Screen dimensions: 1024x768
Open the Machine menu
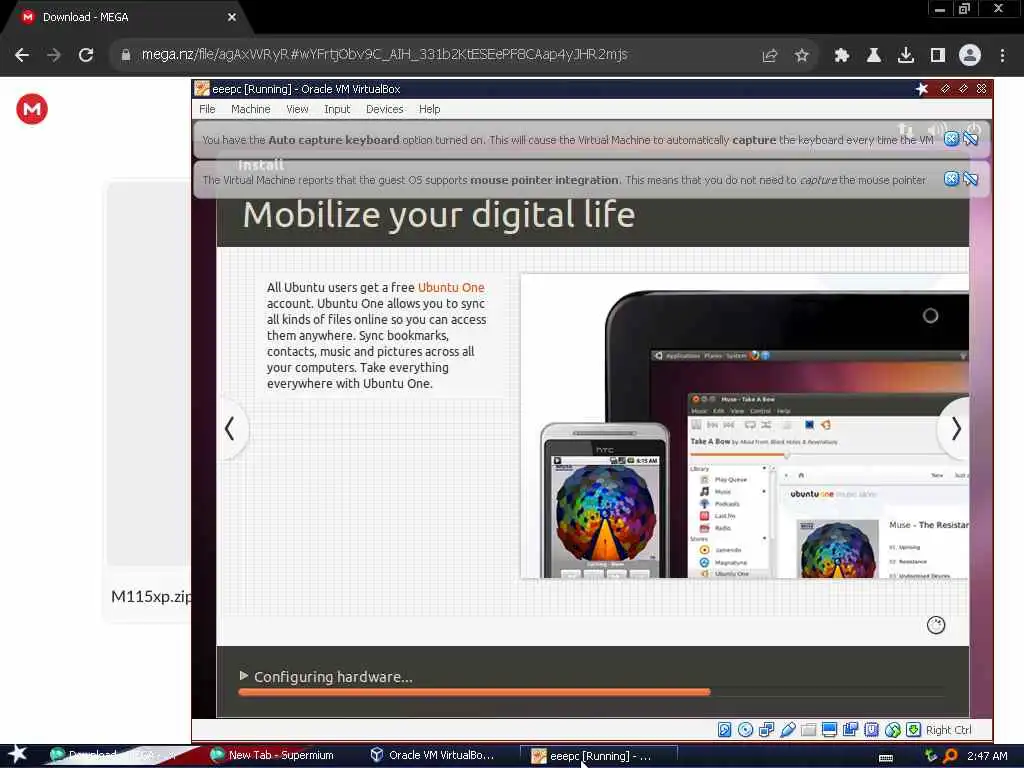[251, 109]
